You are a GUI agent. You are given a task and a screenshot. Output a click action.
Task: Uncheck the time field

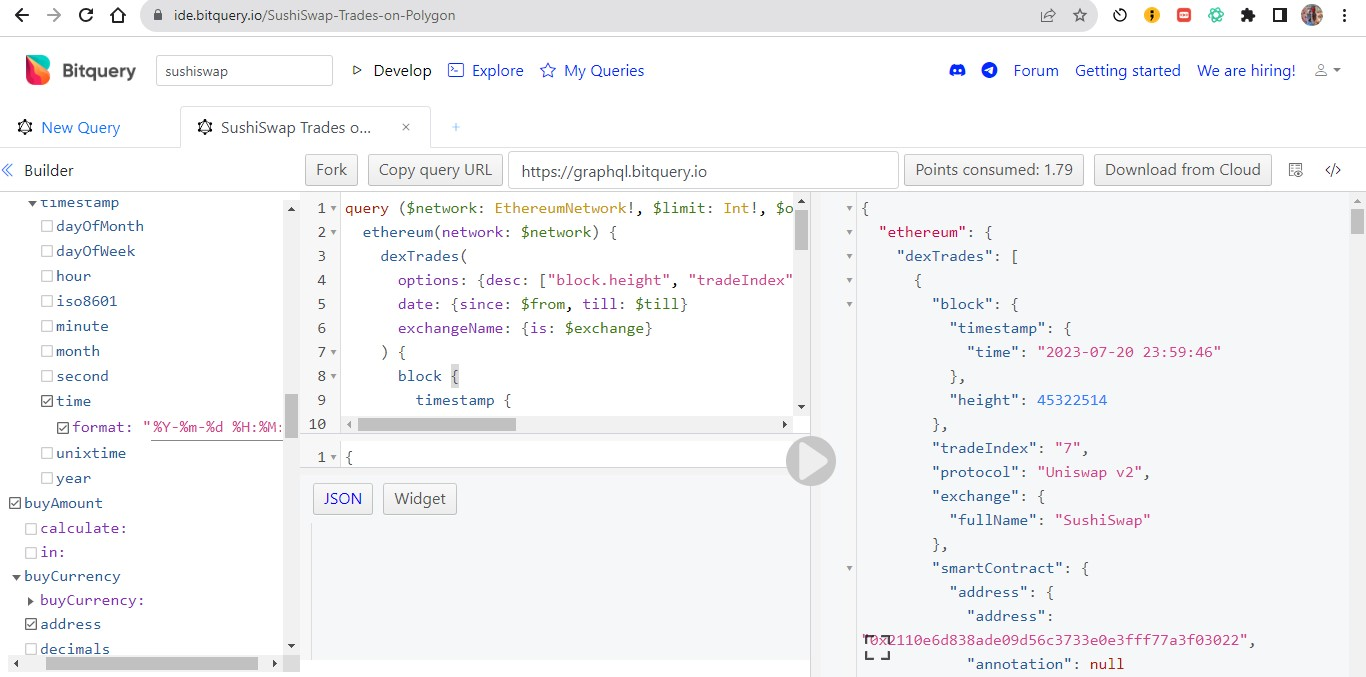(x=47, y=402)
